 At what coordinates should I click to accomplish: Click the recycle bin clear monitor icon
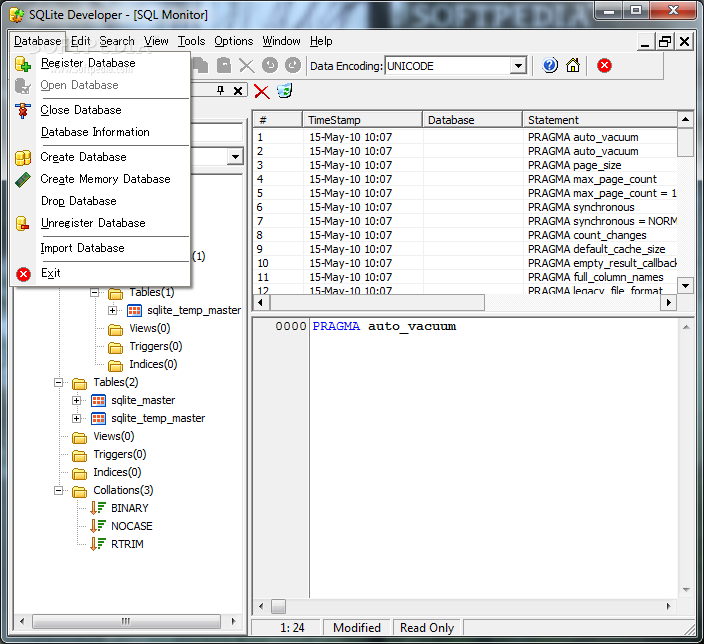(285, 91)
